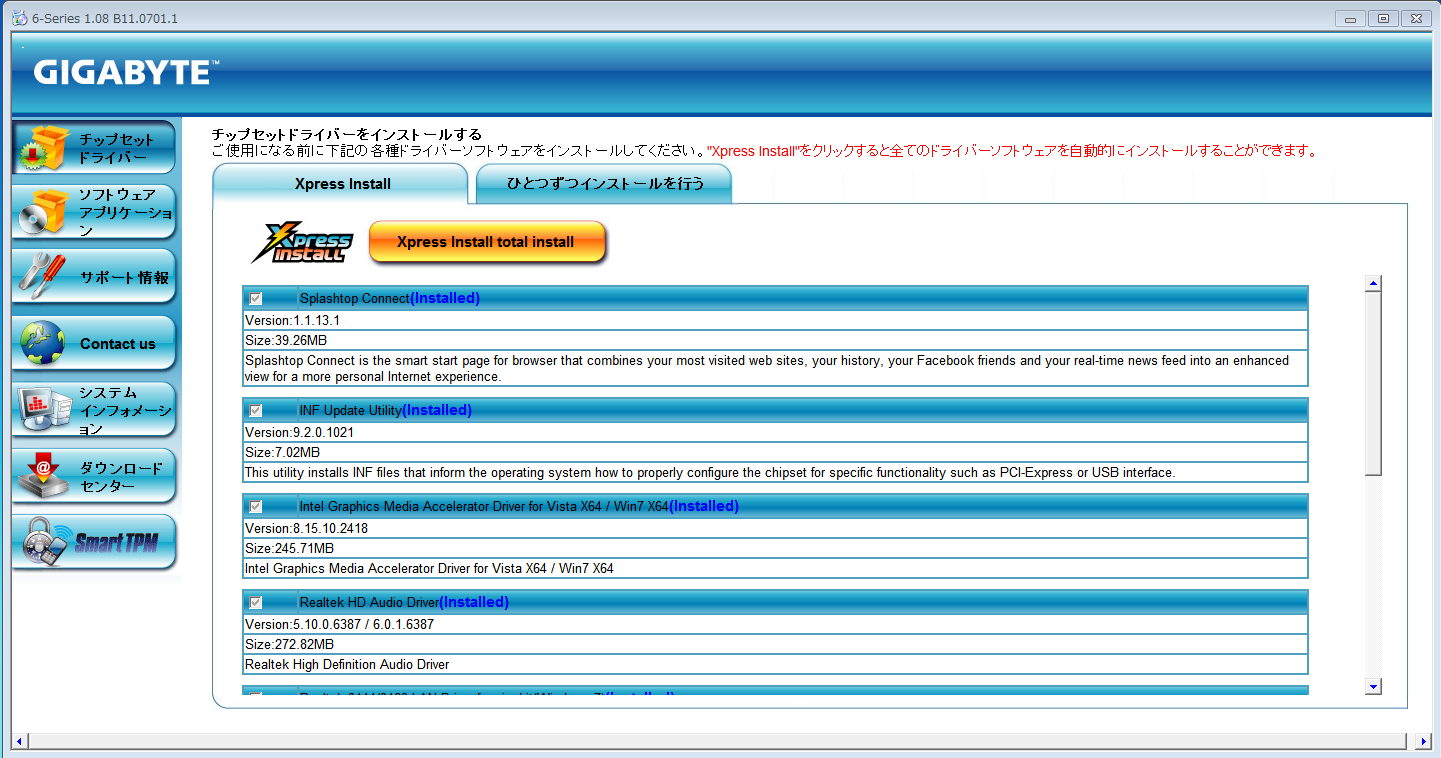This screenshot has width=1441, height=758.
Task: Click the horizontal scrollbar left arrow
Action: coord(19,741)
